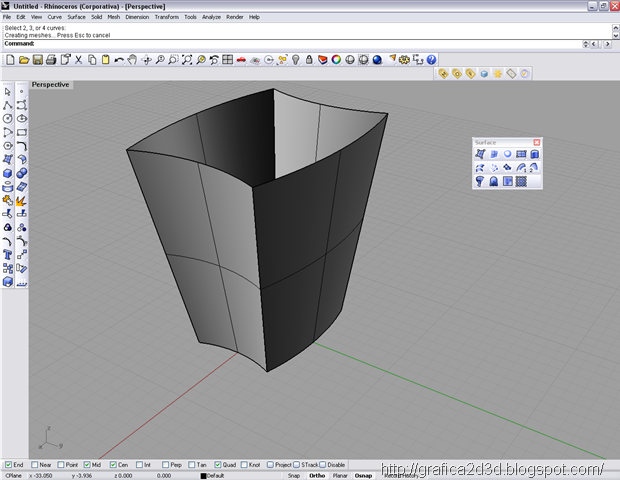Open the File menu
Image resolution: width=620 pixels, height=480 pixels.
coord(7,17)
